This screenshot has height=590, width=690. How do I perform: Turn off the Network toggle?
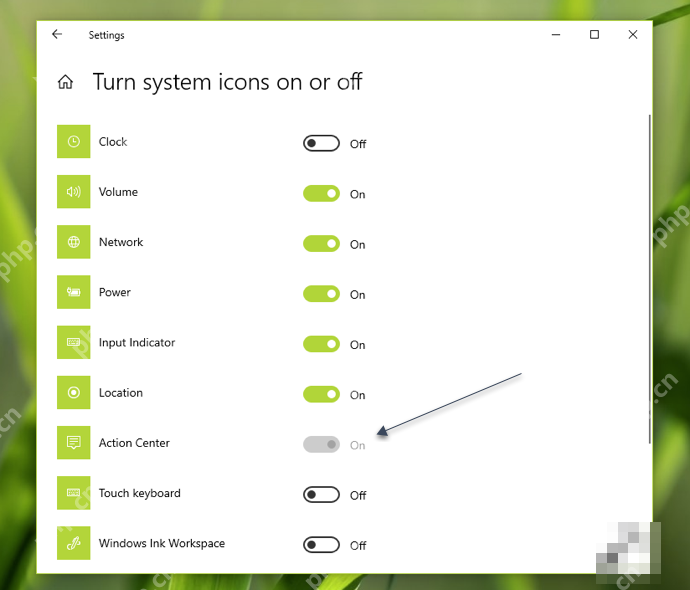tap(321, 243)
